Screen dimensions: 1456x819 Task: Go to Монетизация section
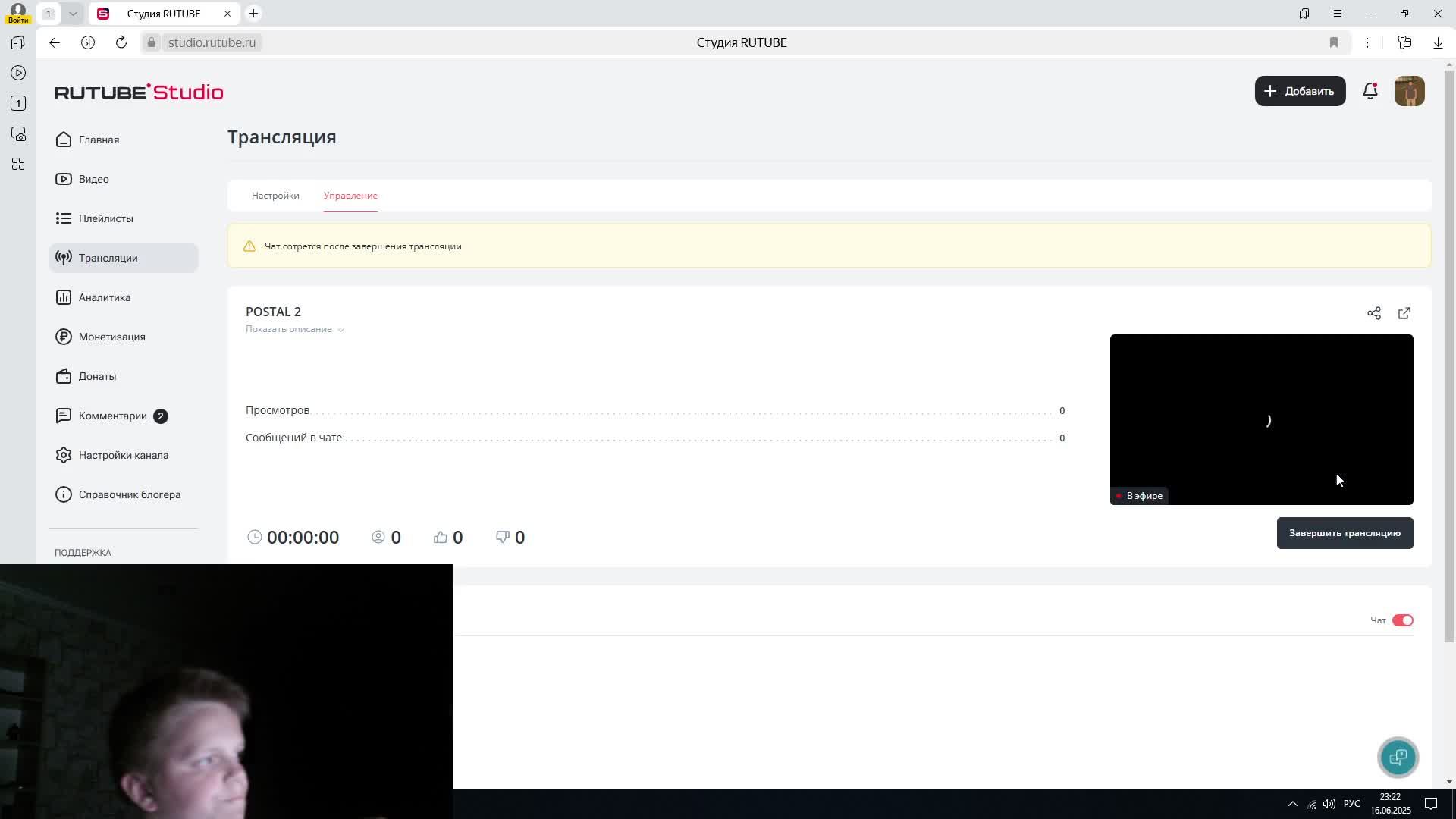click(x=111, y=337)
